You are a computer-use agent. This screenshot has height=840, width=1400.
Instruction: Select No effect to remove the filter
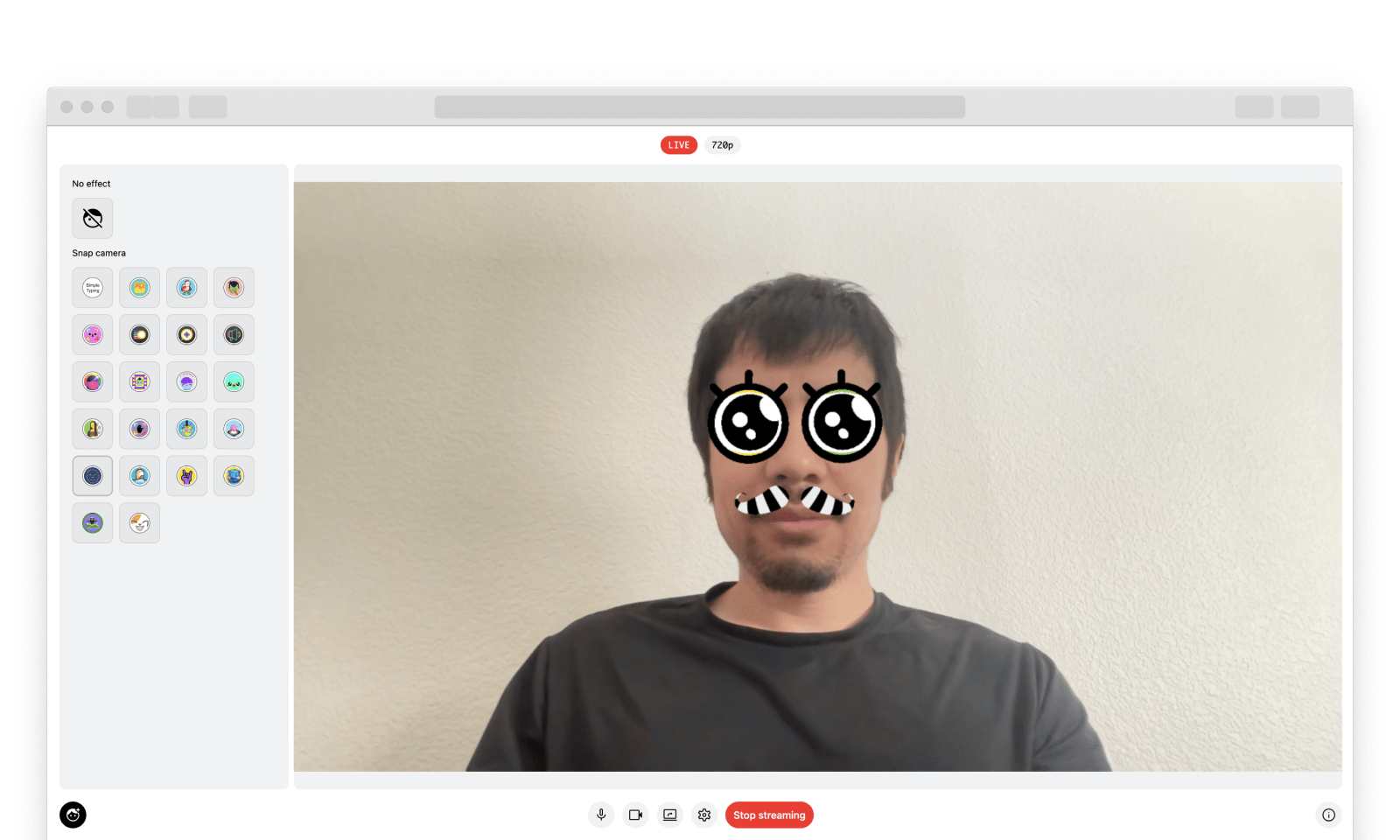(92, 218)
